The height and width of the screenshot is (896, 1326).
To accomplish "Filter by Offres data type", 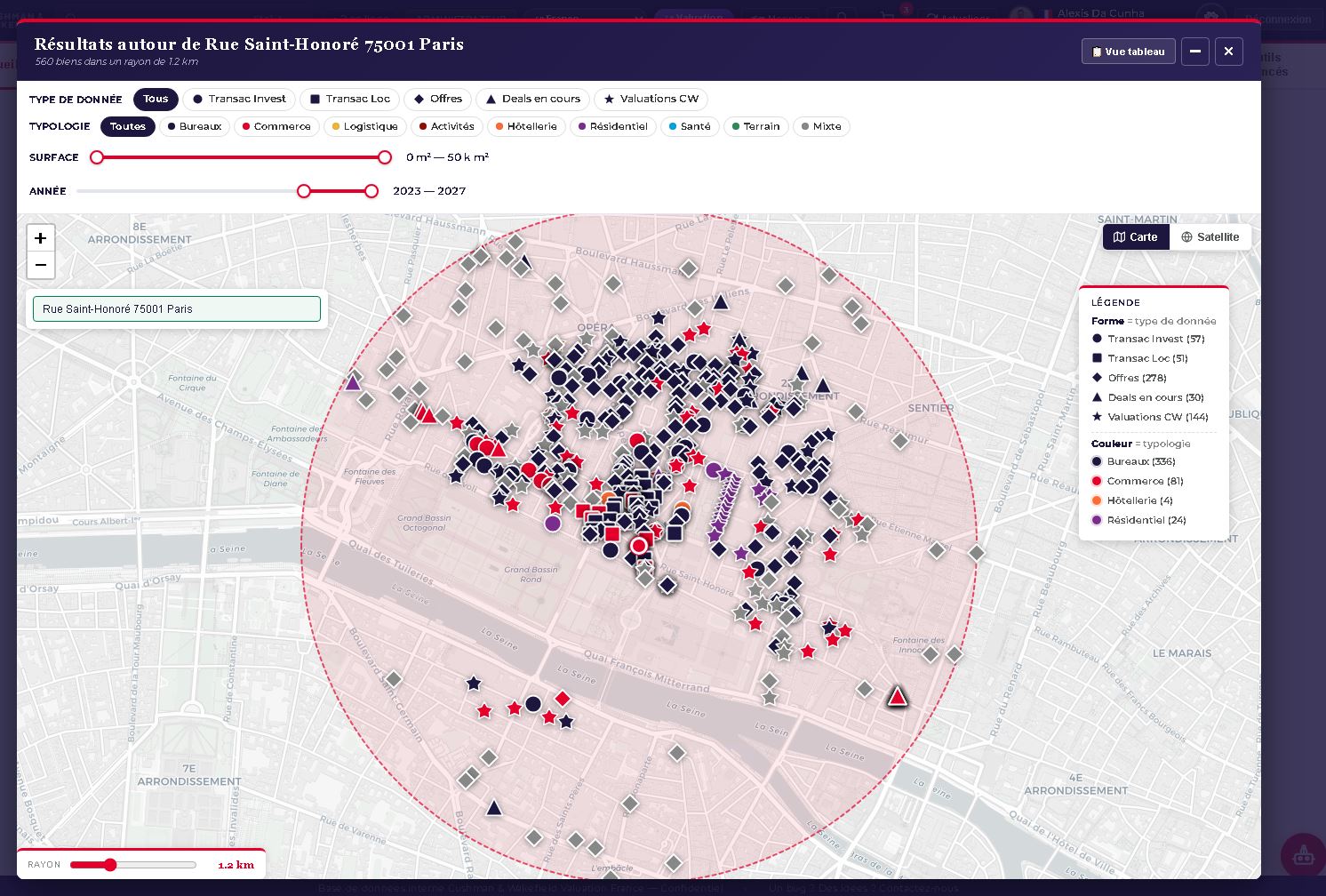I will [x=437, y=99].
